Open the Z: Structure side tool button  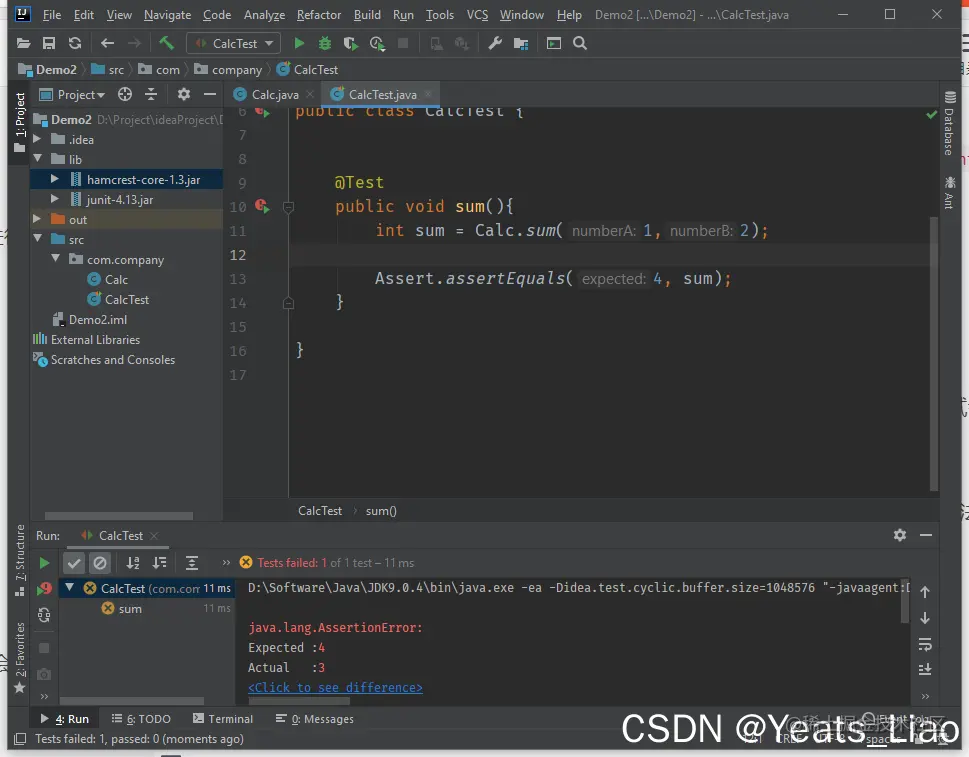pos(20,560)
